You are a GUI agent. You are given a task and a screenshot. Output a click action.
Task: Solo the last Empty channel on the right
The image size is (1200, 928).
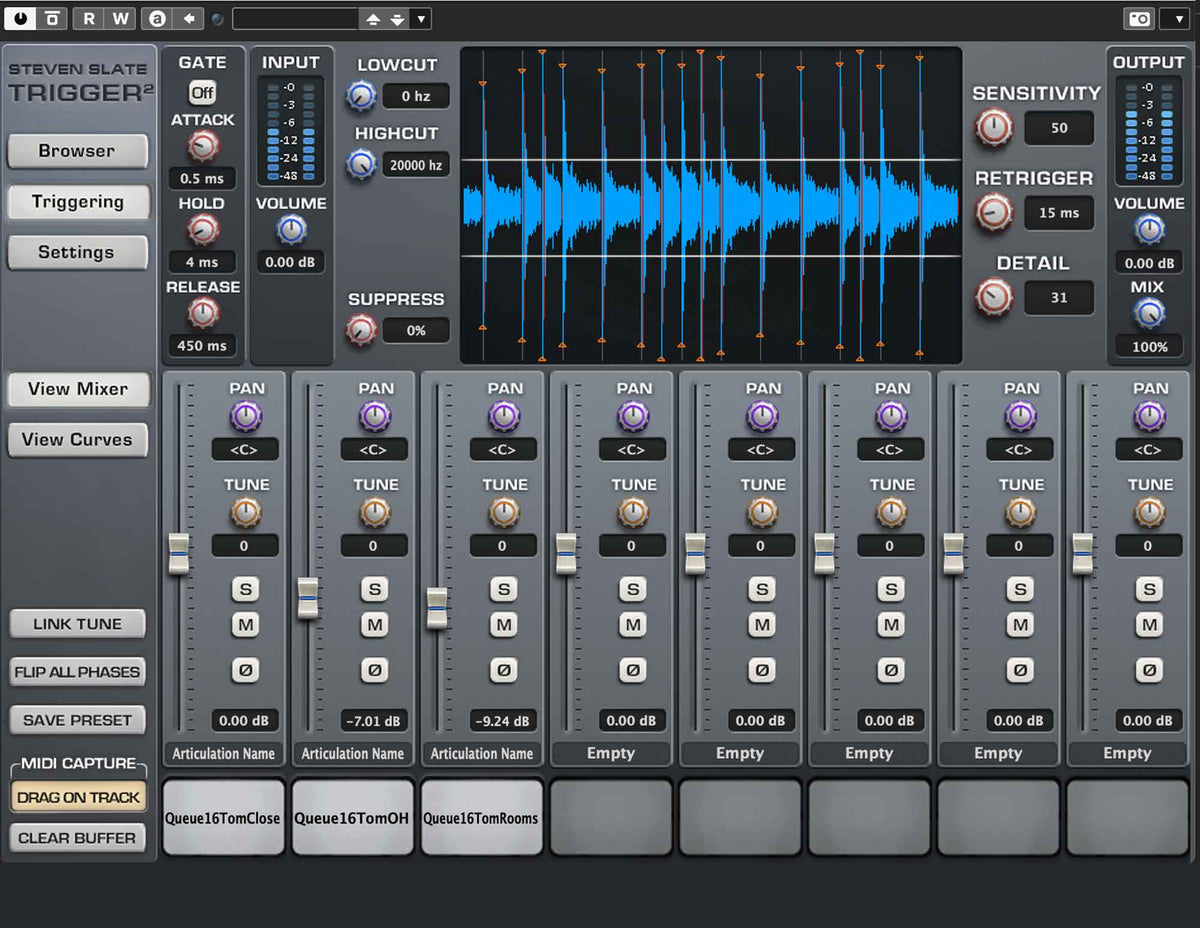1149,589
